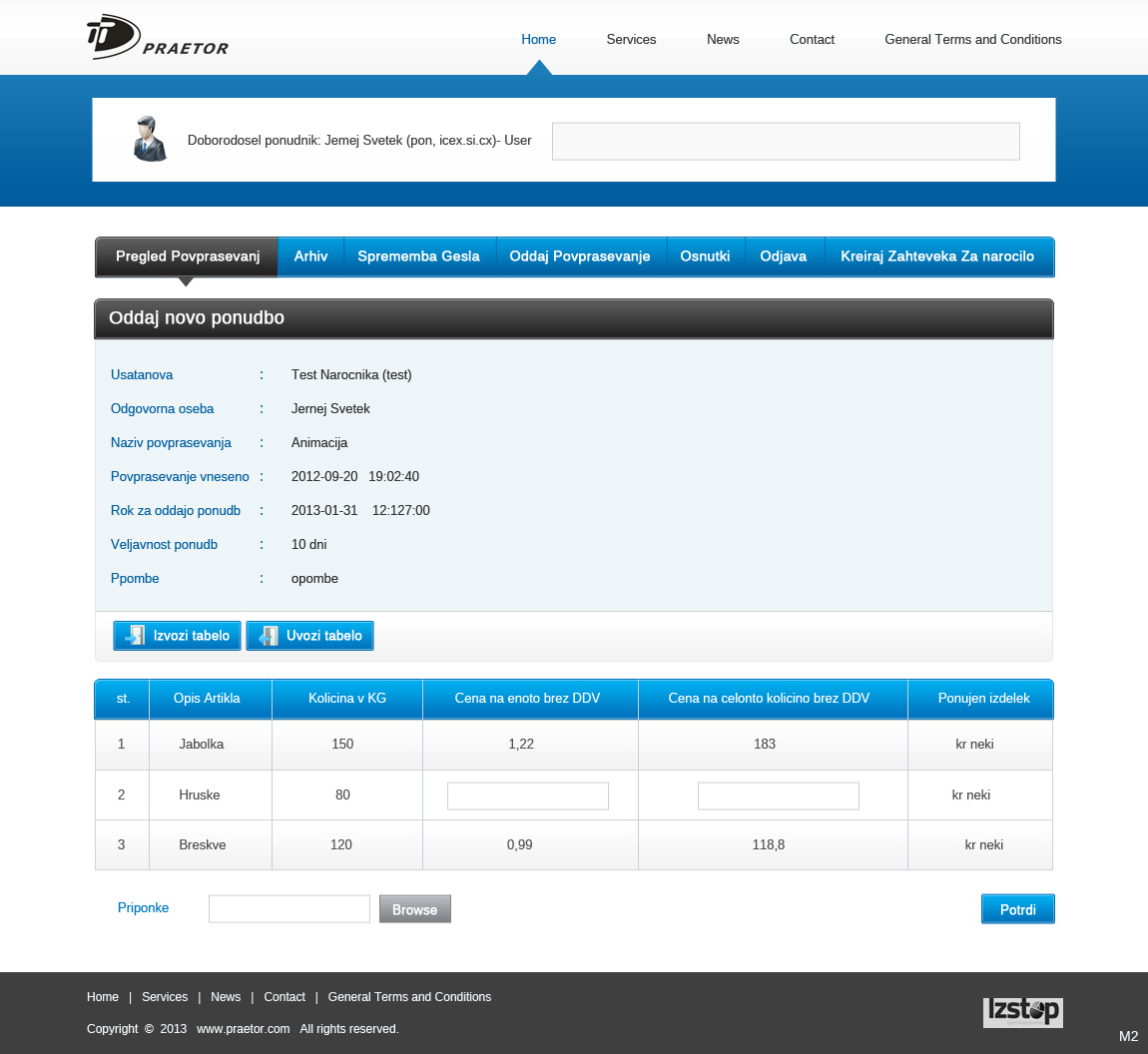Click the user avatar image

coord(150,139)
